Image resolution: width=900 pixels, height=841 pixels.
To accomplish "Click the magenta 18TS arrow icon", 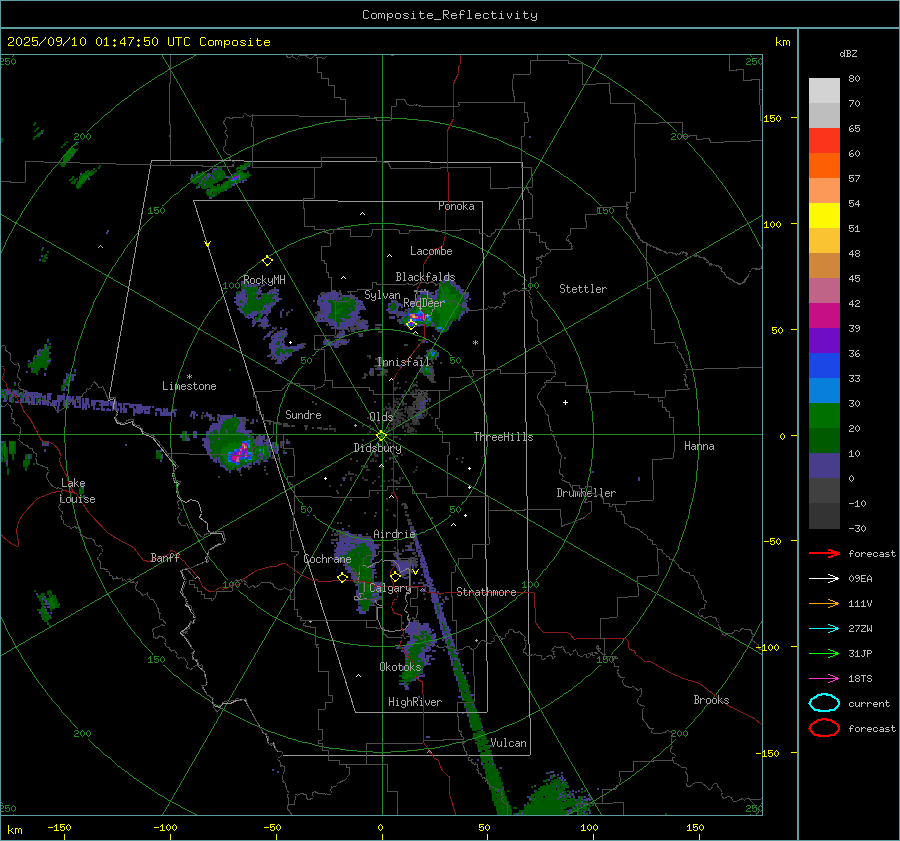I will [824, 679].
